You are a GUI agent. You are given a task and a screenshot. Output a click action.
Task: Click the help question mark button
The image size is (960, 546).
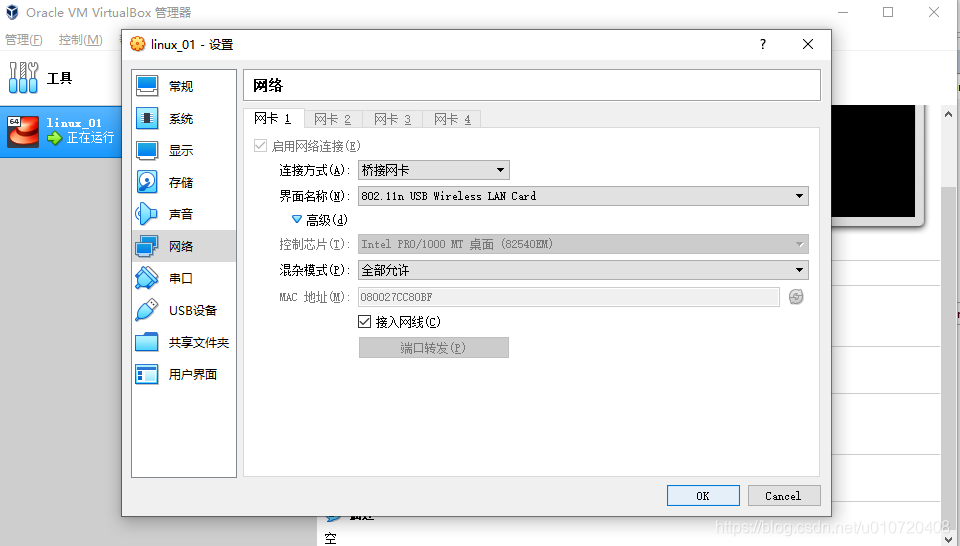[762, 44]
